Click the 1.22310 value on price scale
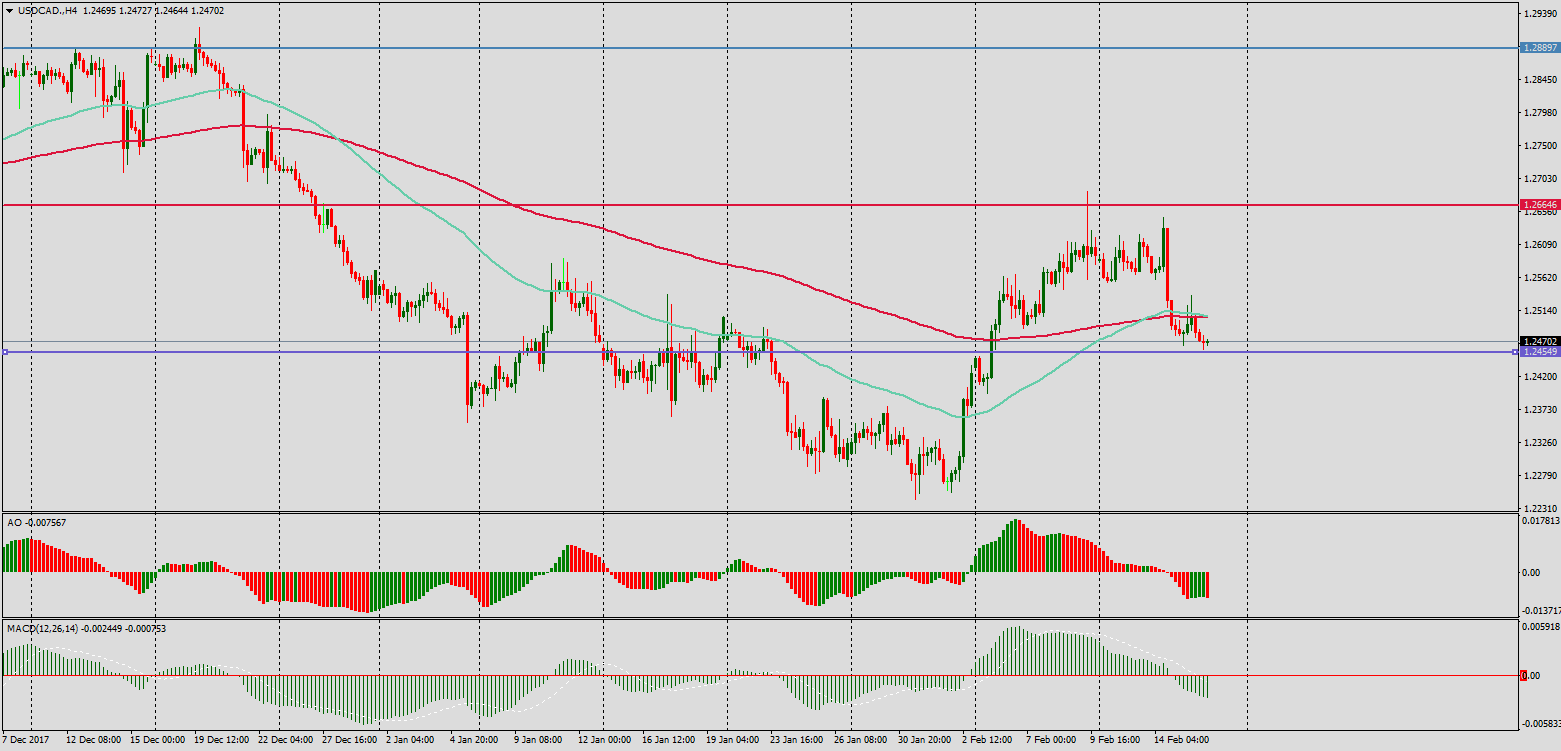 pyautogui.click(x=1540, y=507)
